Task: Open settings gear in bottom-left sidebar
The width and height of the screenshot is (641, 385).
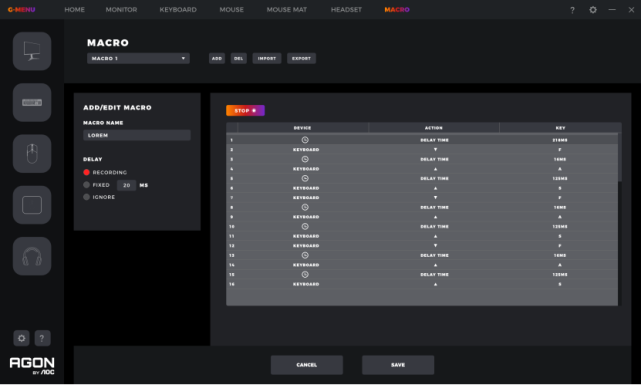Action: point(21,338)
